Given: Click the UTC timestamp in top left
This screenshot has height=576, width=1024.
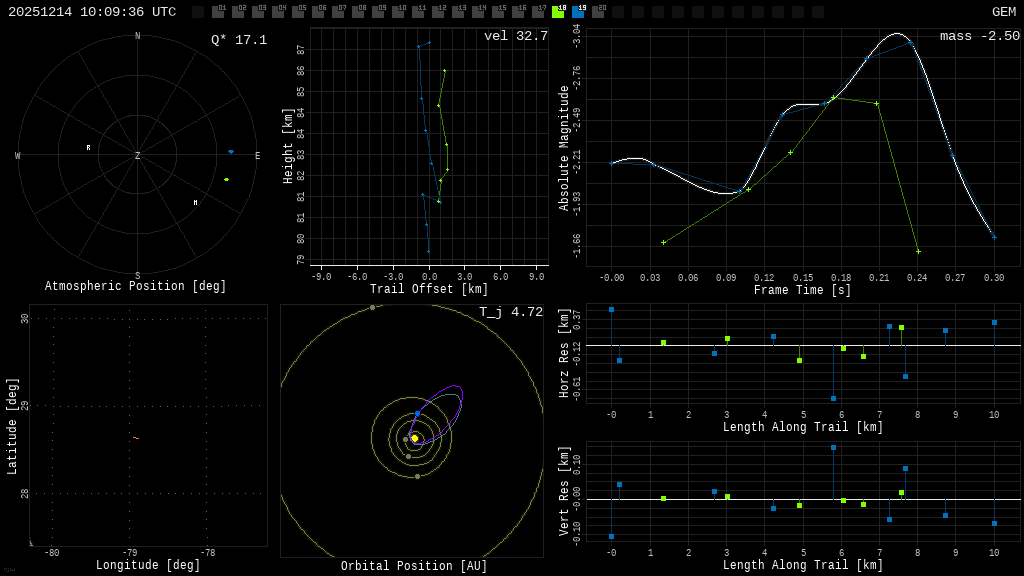Looking at the screenshot, I should 92,12.
